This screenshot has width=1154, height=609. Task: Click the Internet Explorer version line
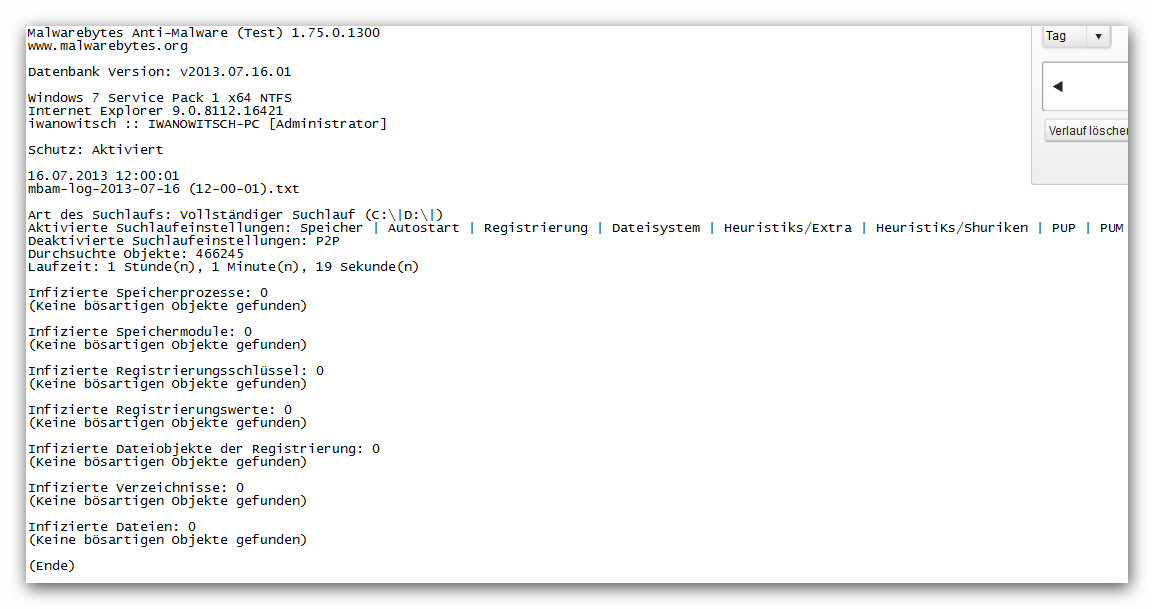[155, 111]
